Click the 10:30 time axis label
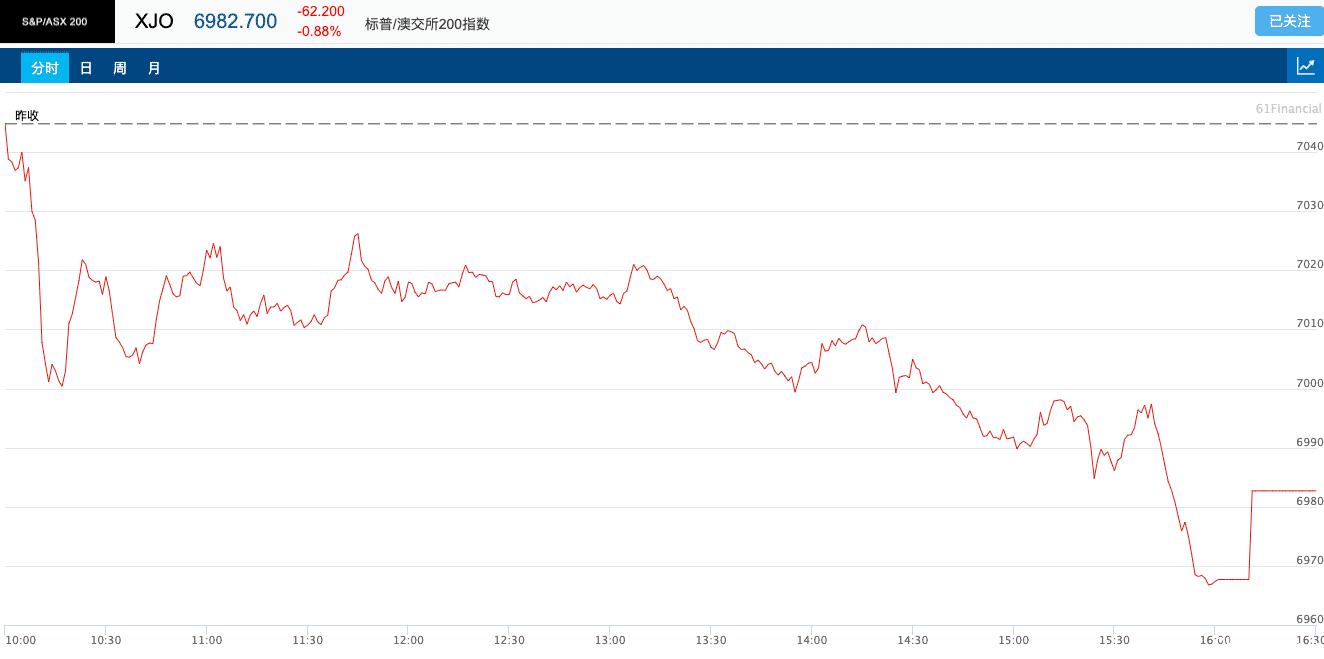1324x659 pixels. (x=106, y=640)
